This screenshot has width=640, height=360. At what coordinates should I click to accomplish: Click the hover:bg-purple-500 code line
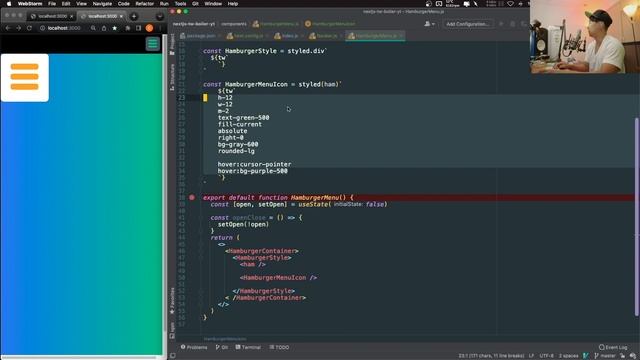[252, 171]
